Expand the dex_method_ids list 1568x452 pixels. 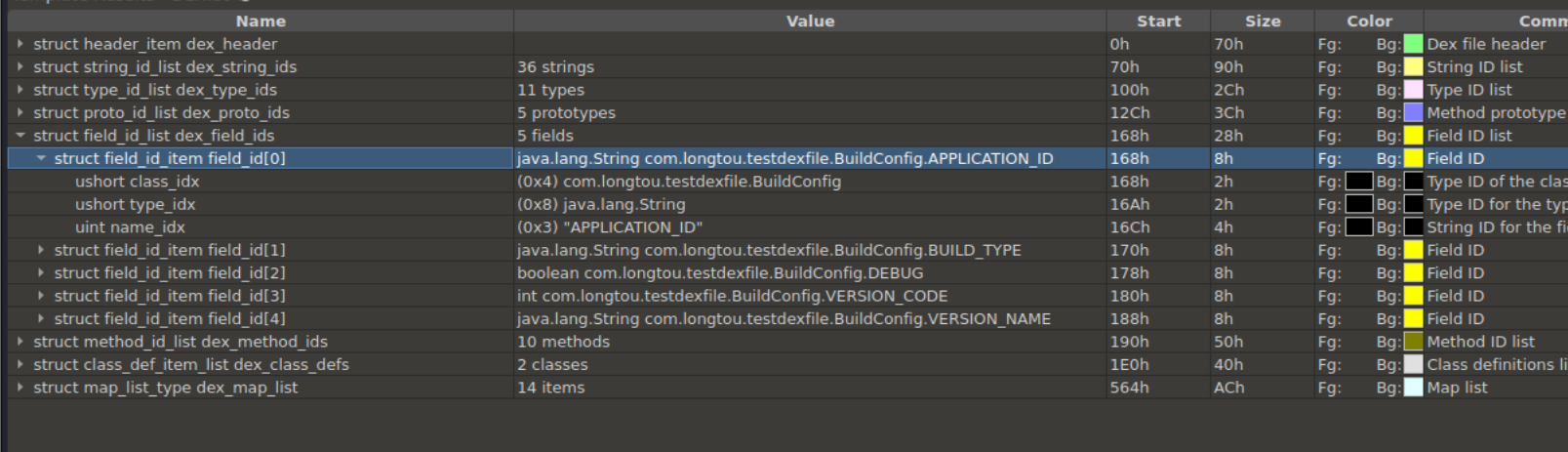tap(20, 342)
